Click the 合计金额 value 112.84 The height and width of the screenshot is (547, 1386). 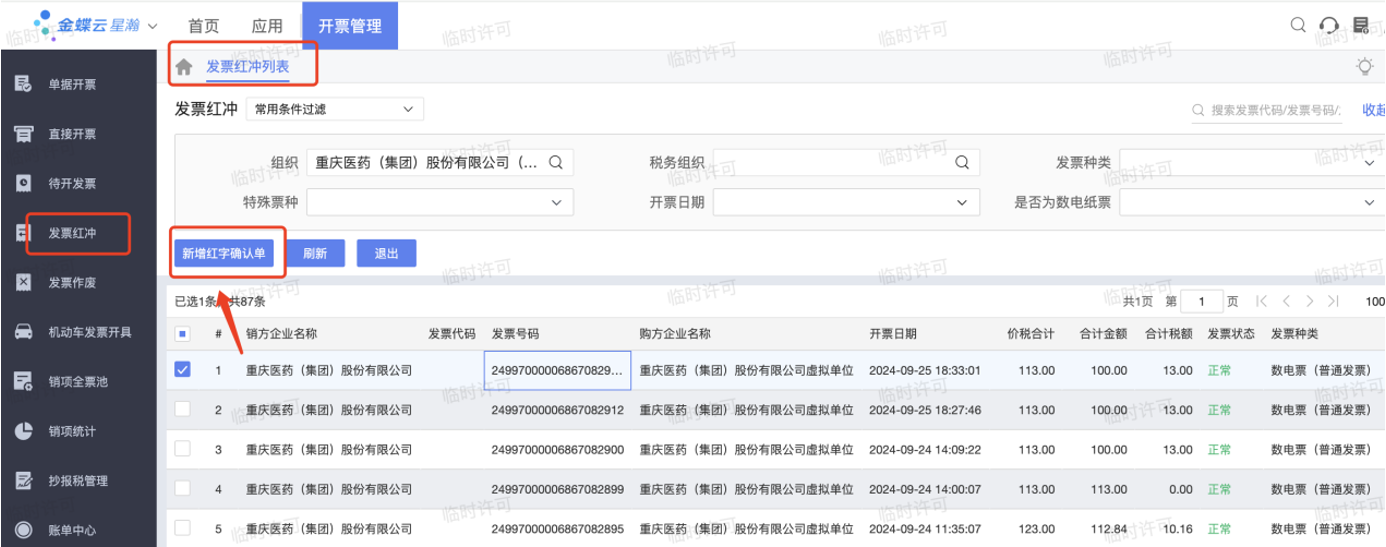(x=1108, y=528)
